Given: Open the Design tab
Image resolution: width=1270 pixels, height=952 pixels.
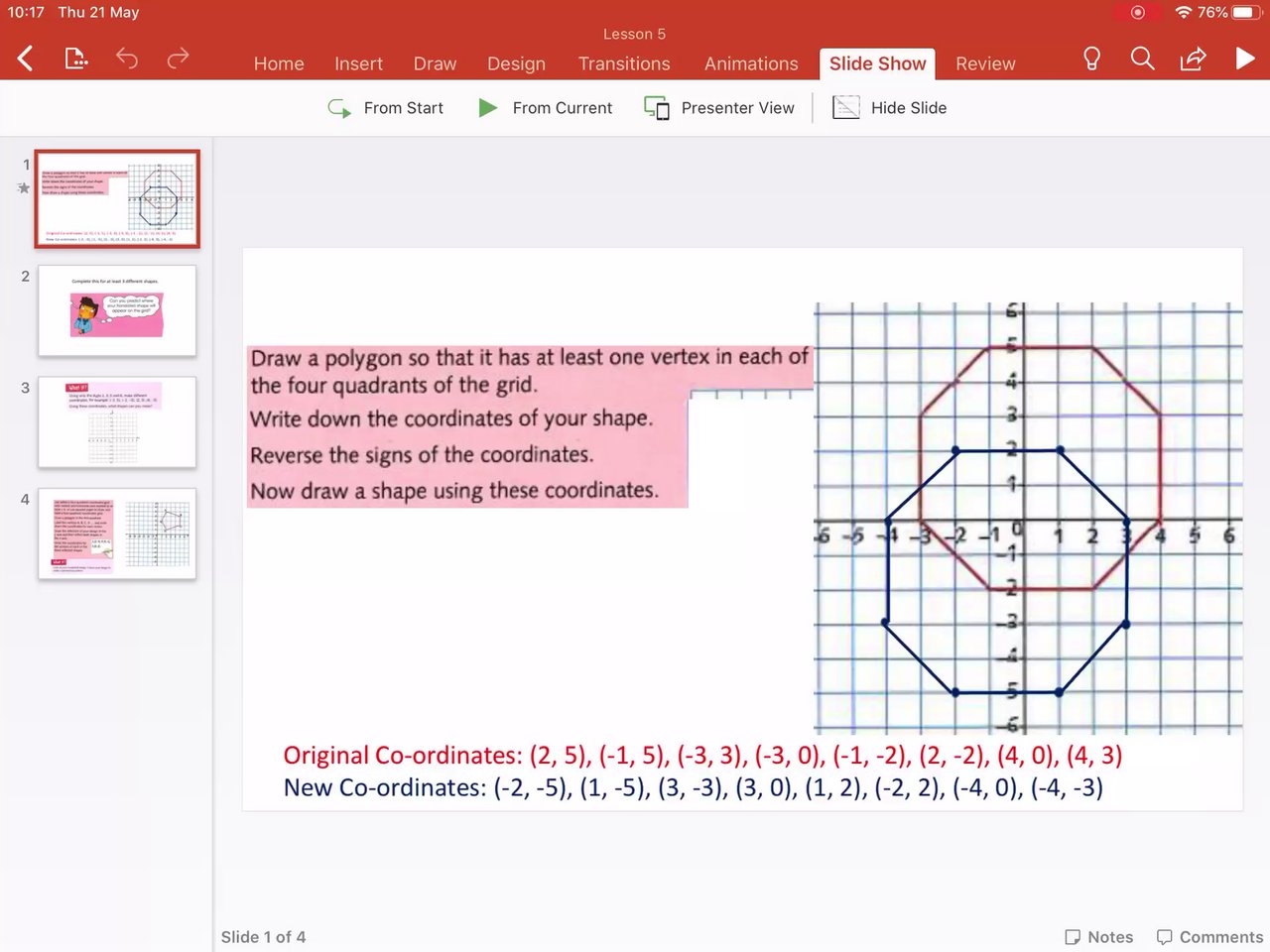Looking at the screenshot, I should (x=516, y=63).
